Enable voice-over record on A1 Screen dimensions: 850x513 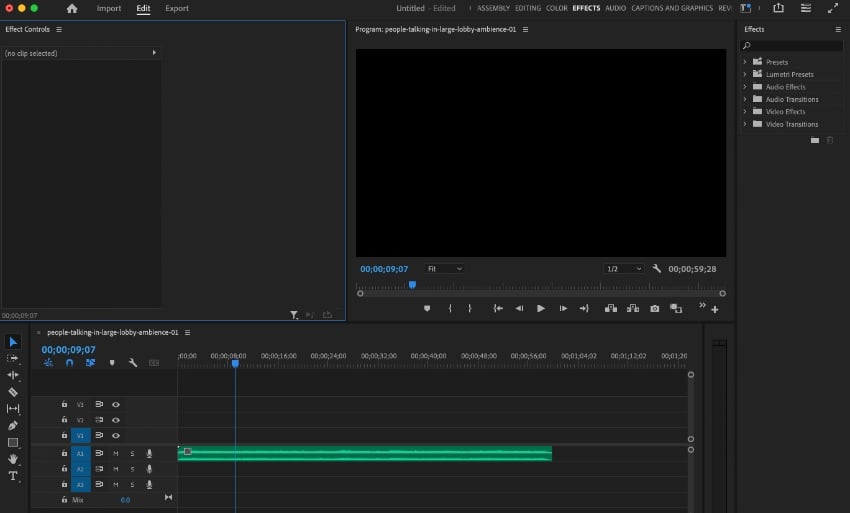pos(149,453)
